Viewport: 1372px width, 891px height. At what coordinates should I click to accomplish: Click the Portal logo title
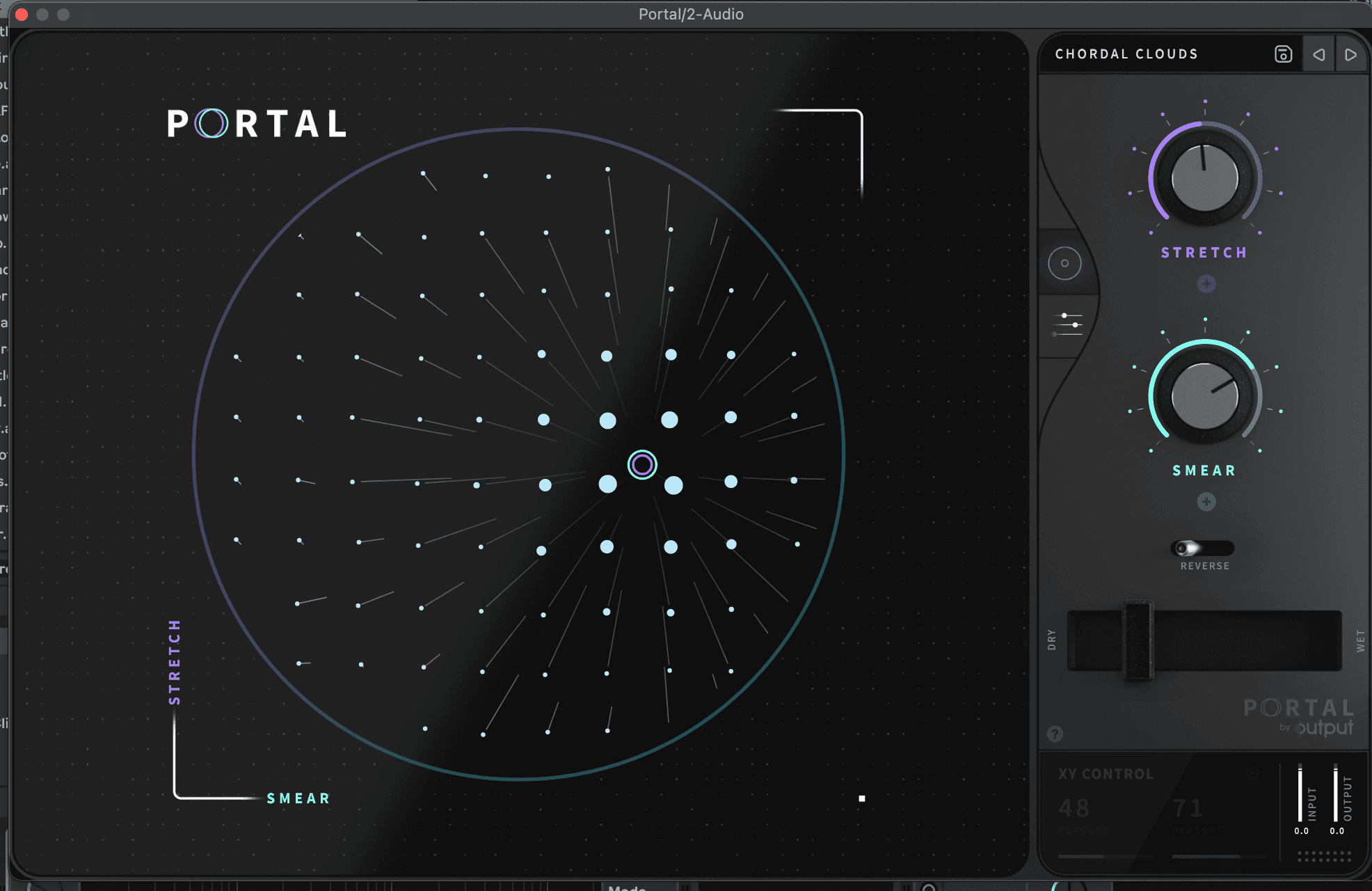[257, 124]
